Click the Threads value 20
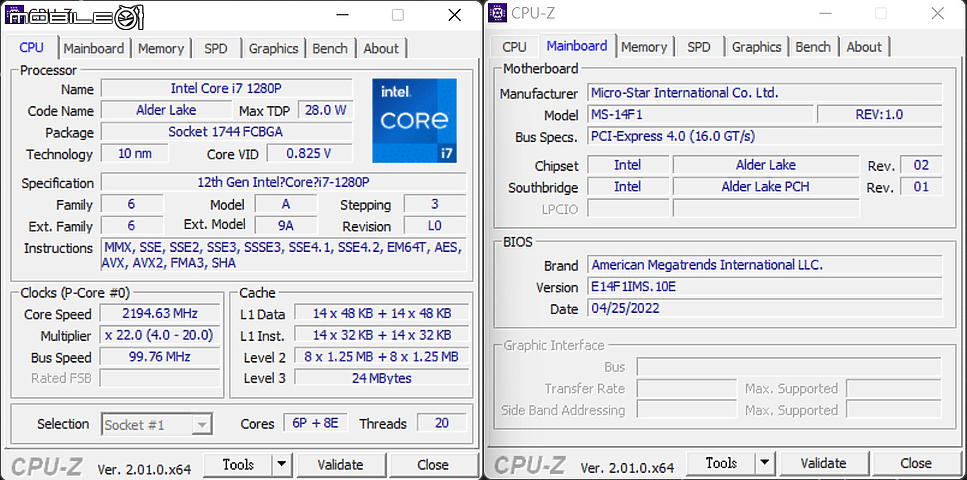The width and height of the screenshot is (967, 480). [x=442, y=423]
